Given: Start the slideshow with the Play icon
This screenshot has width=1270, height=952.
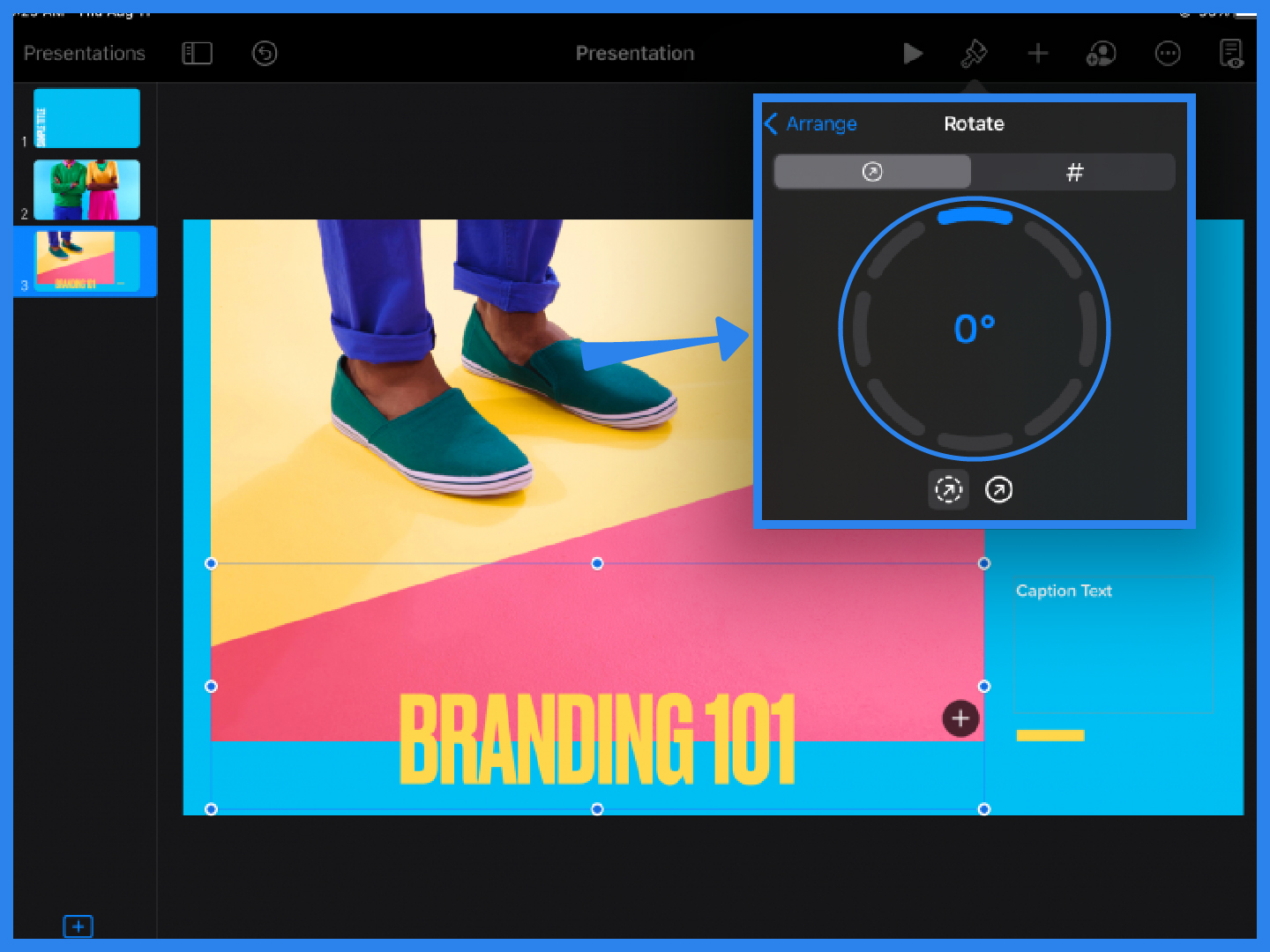Looking at the screenshot, I should point(914,54).
